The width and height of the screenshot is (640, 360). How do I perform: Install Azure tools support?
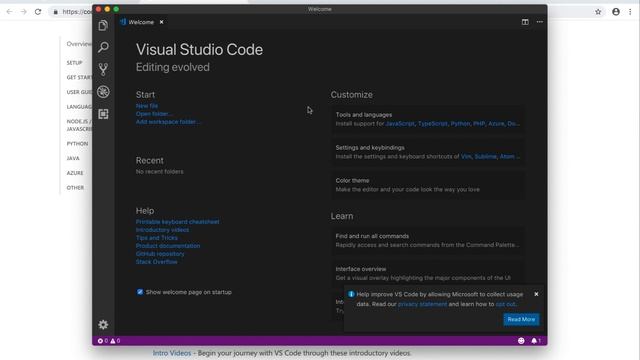point(496,124)
